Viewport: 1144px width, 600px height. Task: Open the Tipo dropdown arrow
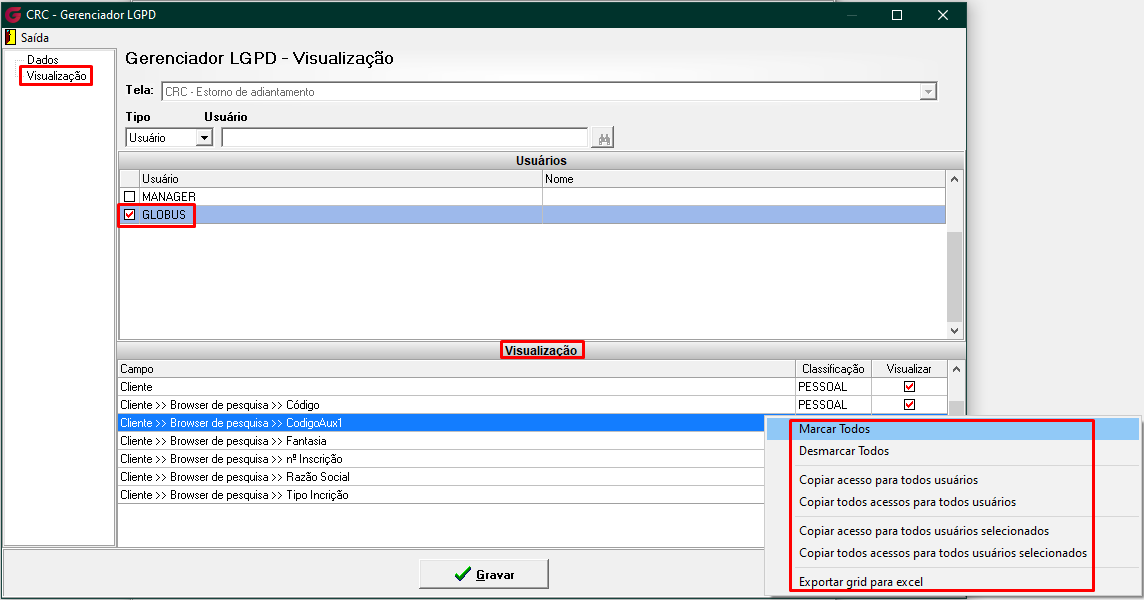[204, 138]
